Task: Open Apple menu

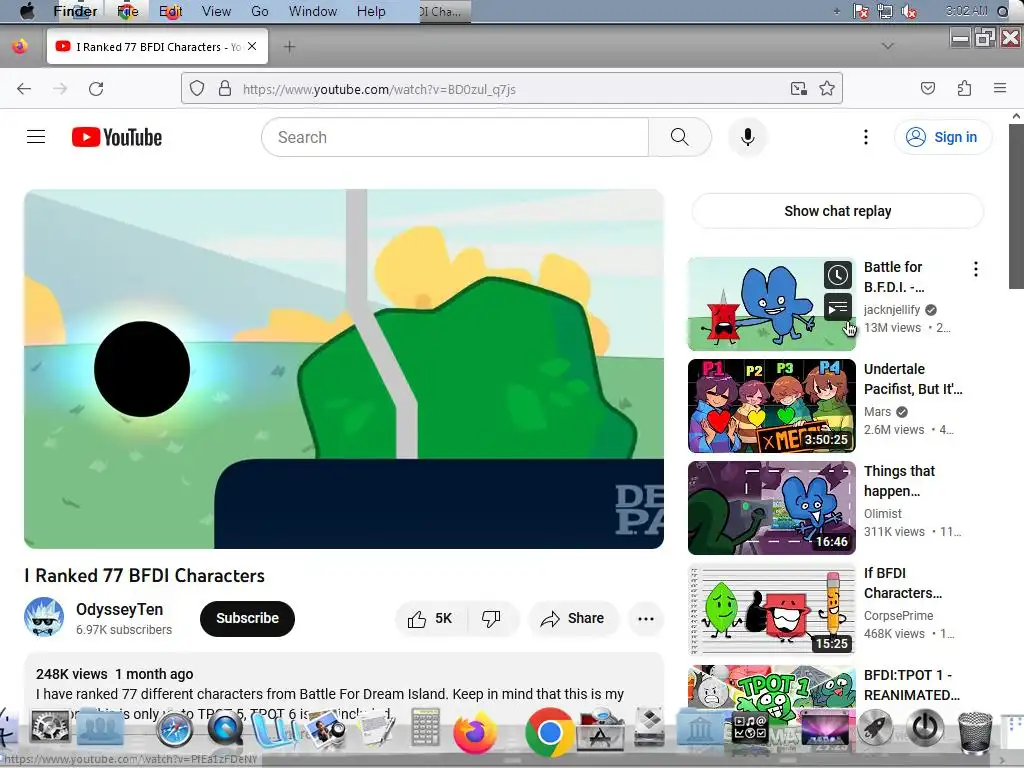Action: (27, 11)
